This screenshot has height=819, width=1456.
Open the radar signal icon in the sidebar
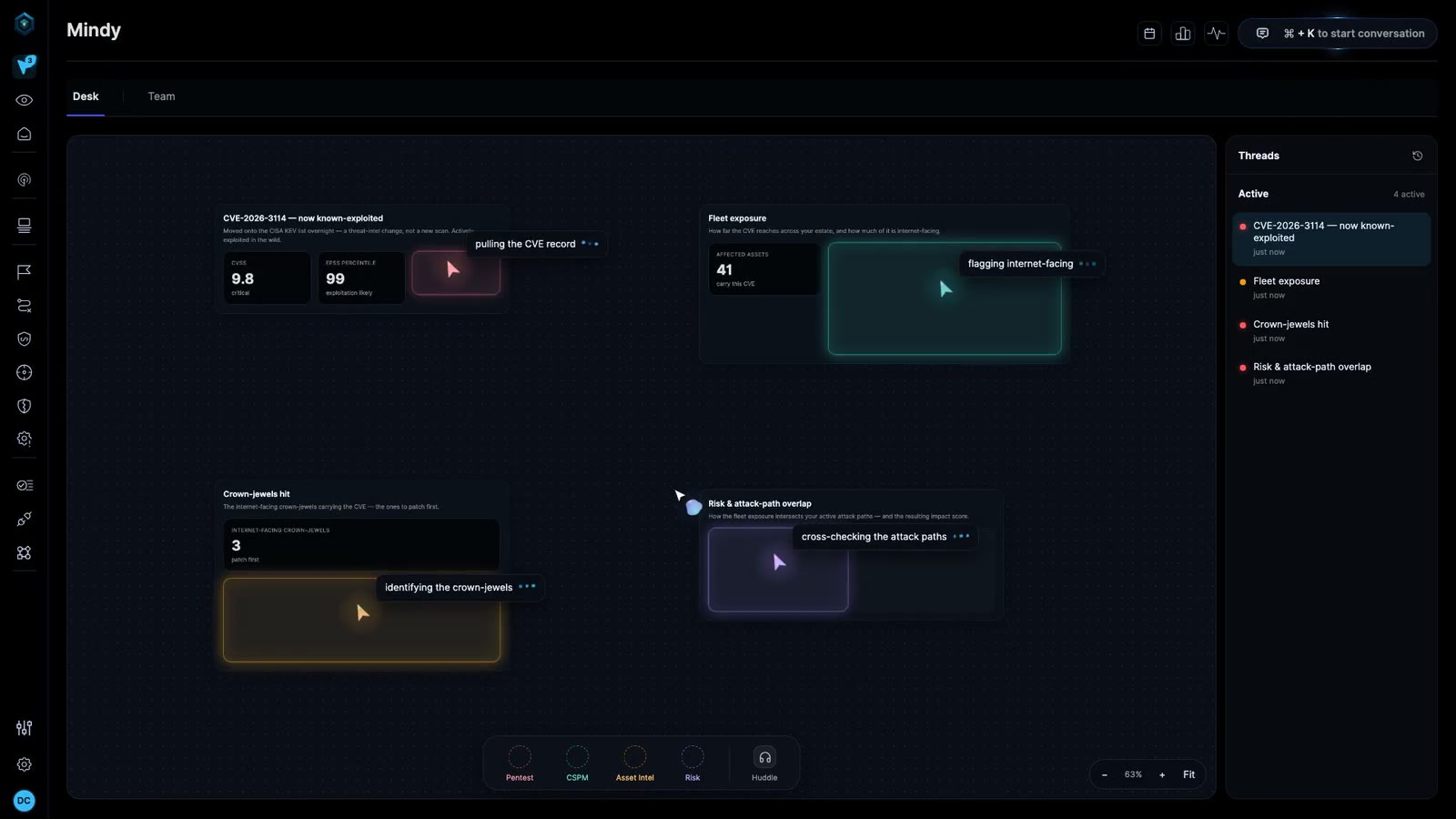25,180
